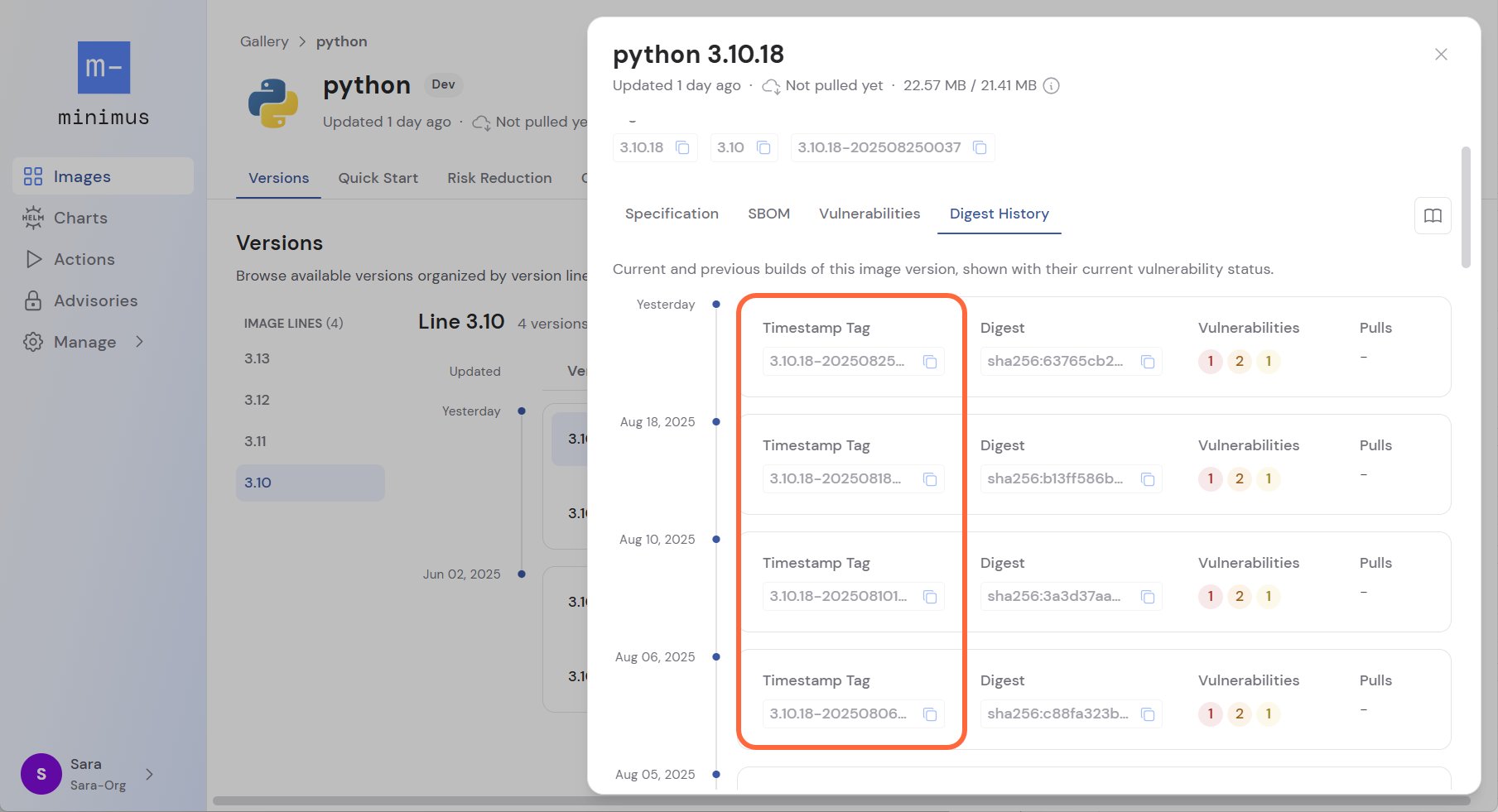Go to Gallery breadcrumb

pyautogui.click(x=264, y=41)
